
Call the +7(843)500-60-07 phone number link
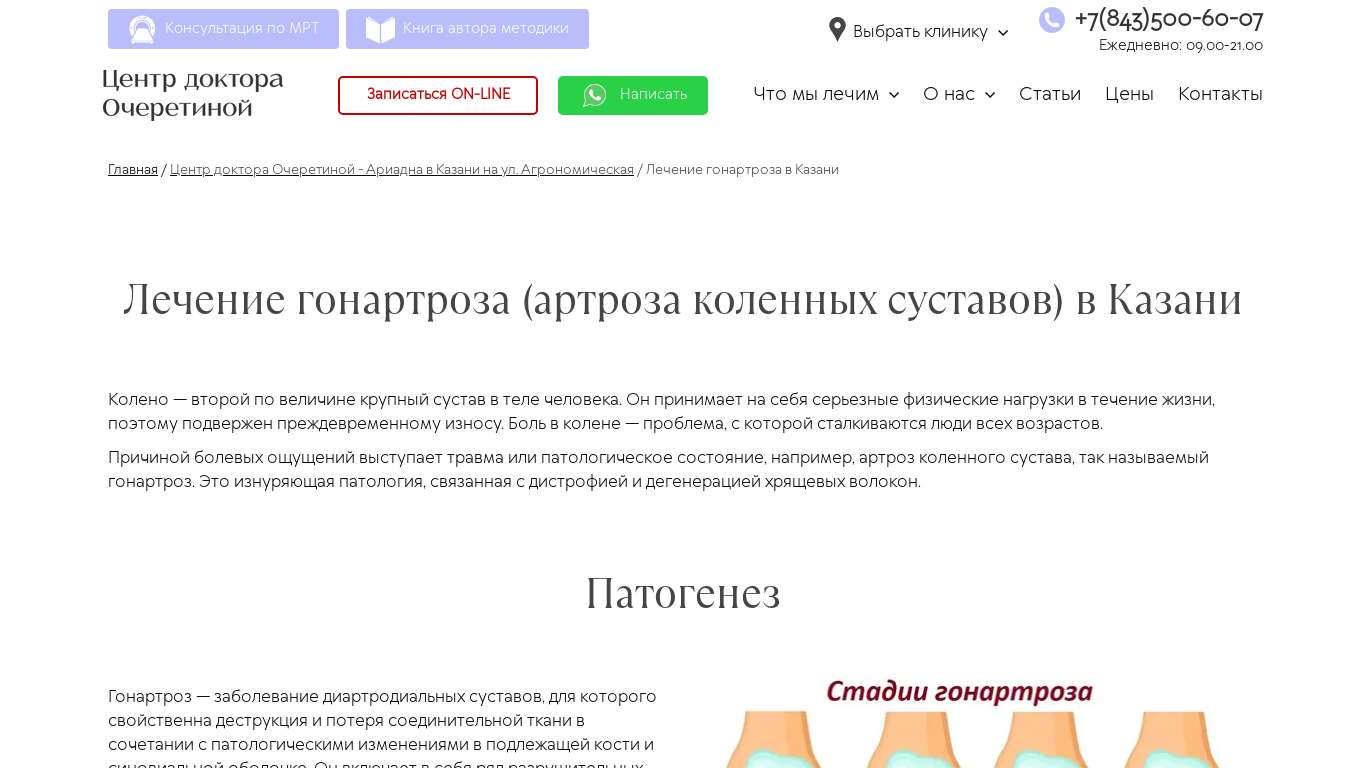pos(1168,19)
